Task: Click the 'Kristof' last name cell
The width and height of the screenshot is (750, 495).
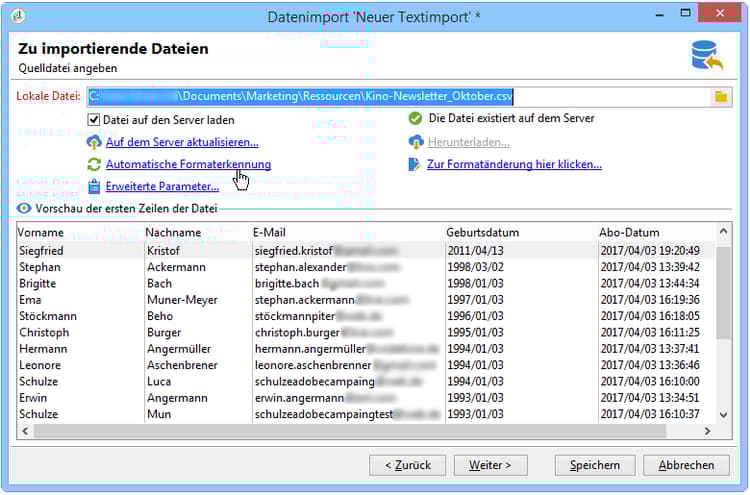Action: (x=198, y=251)
